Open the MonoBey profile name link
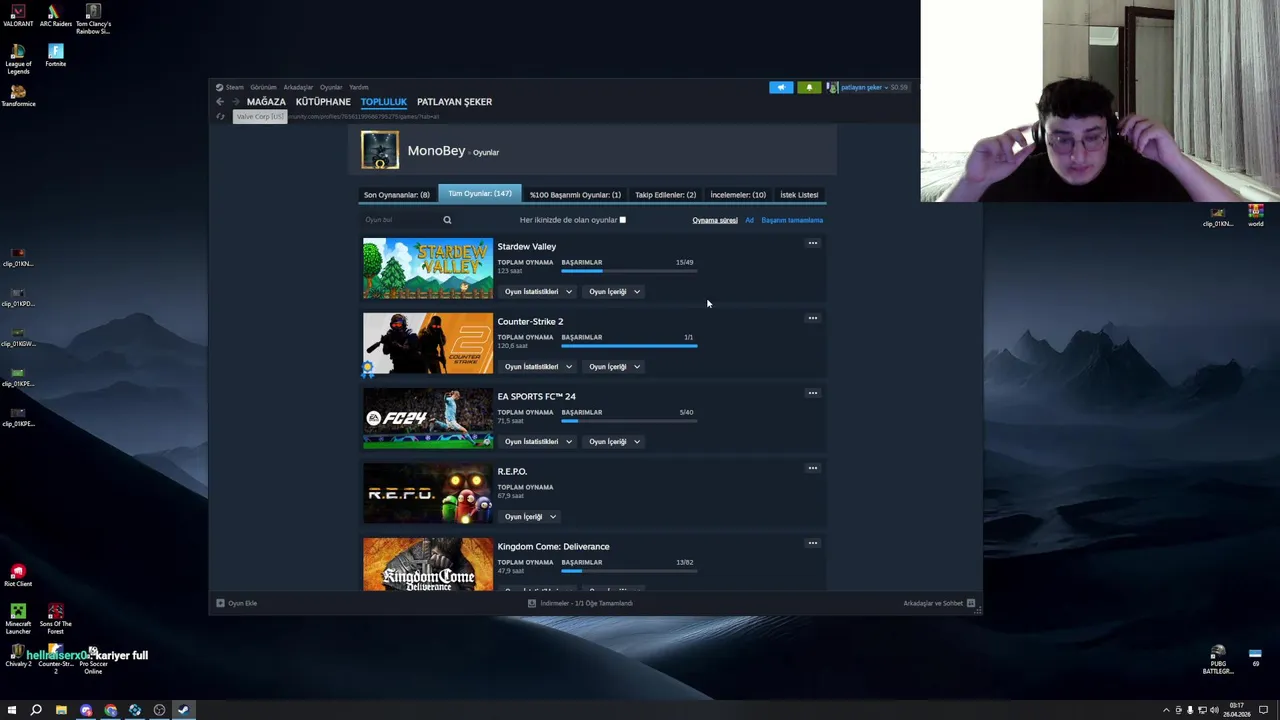Screen dimensions: 1280x720 click(x=436, y=151)
